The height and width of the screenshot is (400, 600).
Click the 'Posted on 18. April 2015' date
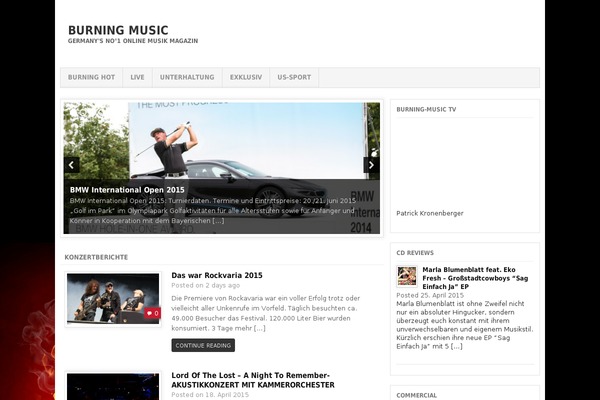(x=210, y=395)
